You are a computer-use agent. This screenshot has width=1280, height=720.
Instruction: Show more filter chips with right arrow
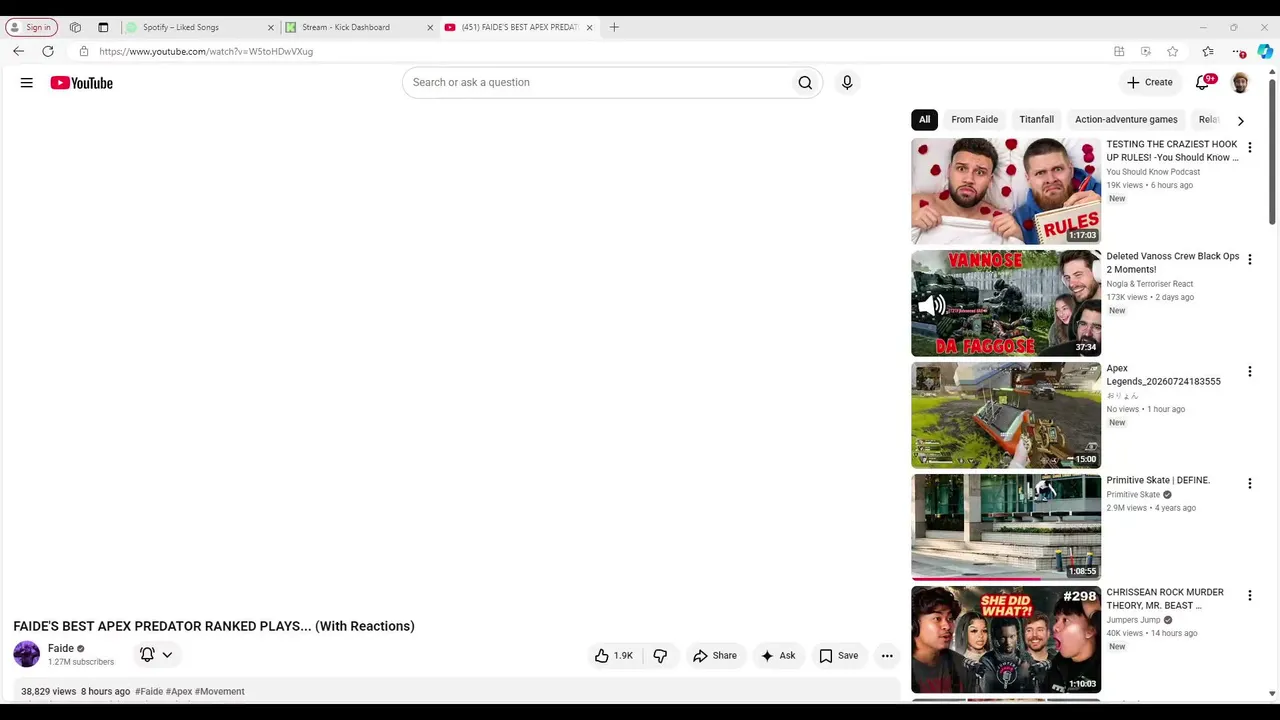1240,121
